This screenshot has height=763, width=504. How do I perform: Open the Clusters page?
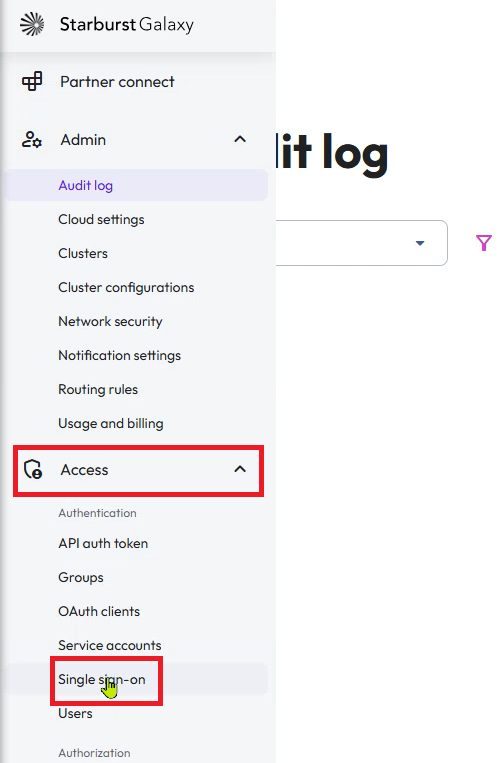coord(83,254)
